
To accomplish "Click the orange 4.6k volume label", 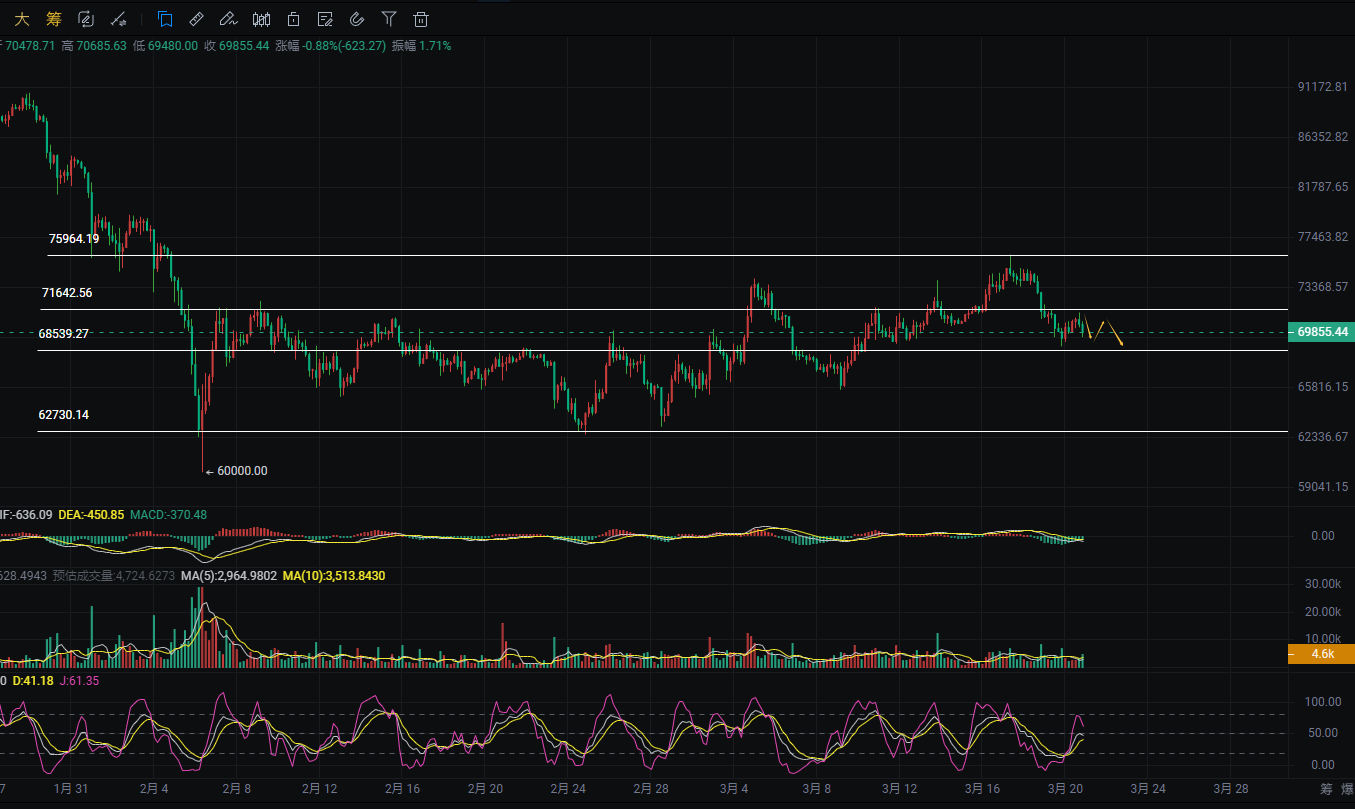I will click(x=1320, y=654).
